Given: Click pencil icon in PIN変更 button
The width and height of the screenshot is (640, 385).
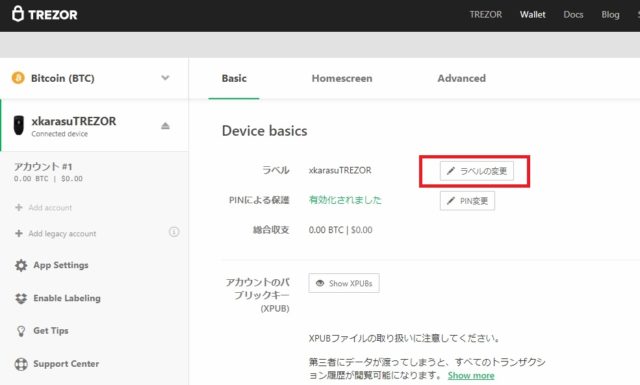Looking at the screenshot, I should 451,200.
